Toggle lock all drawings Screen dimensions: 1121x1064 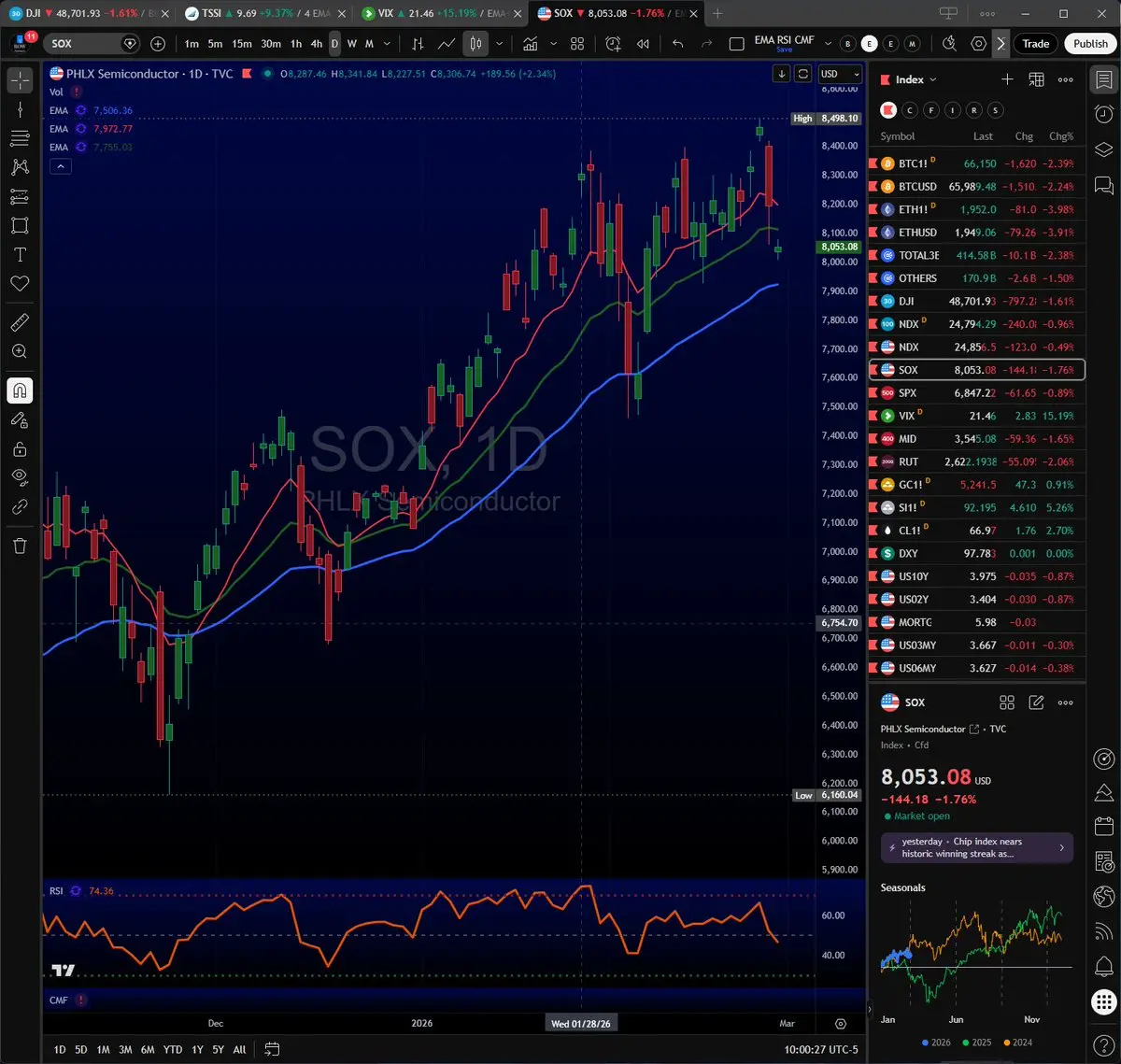coord(20,448)
